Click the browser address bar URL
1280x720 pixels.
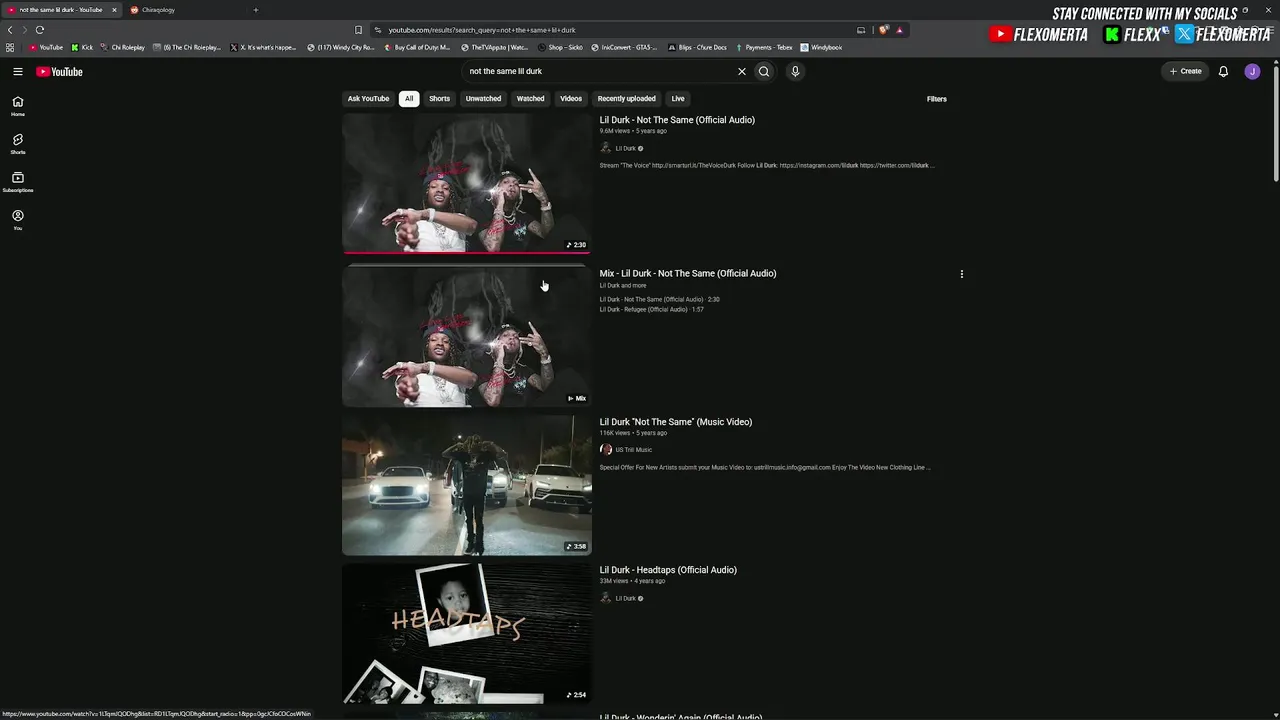482,30
